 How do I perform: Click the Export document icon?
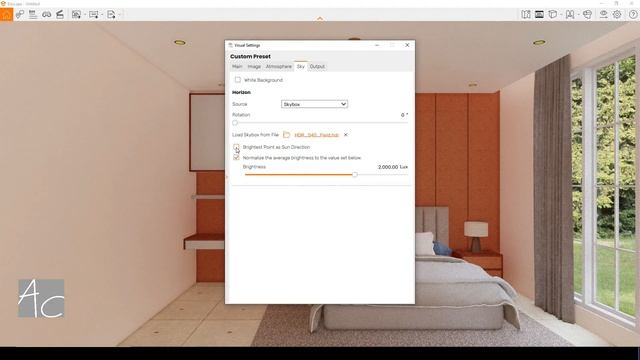(111, 15)
